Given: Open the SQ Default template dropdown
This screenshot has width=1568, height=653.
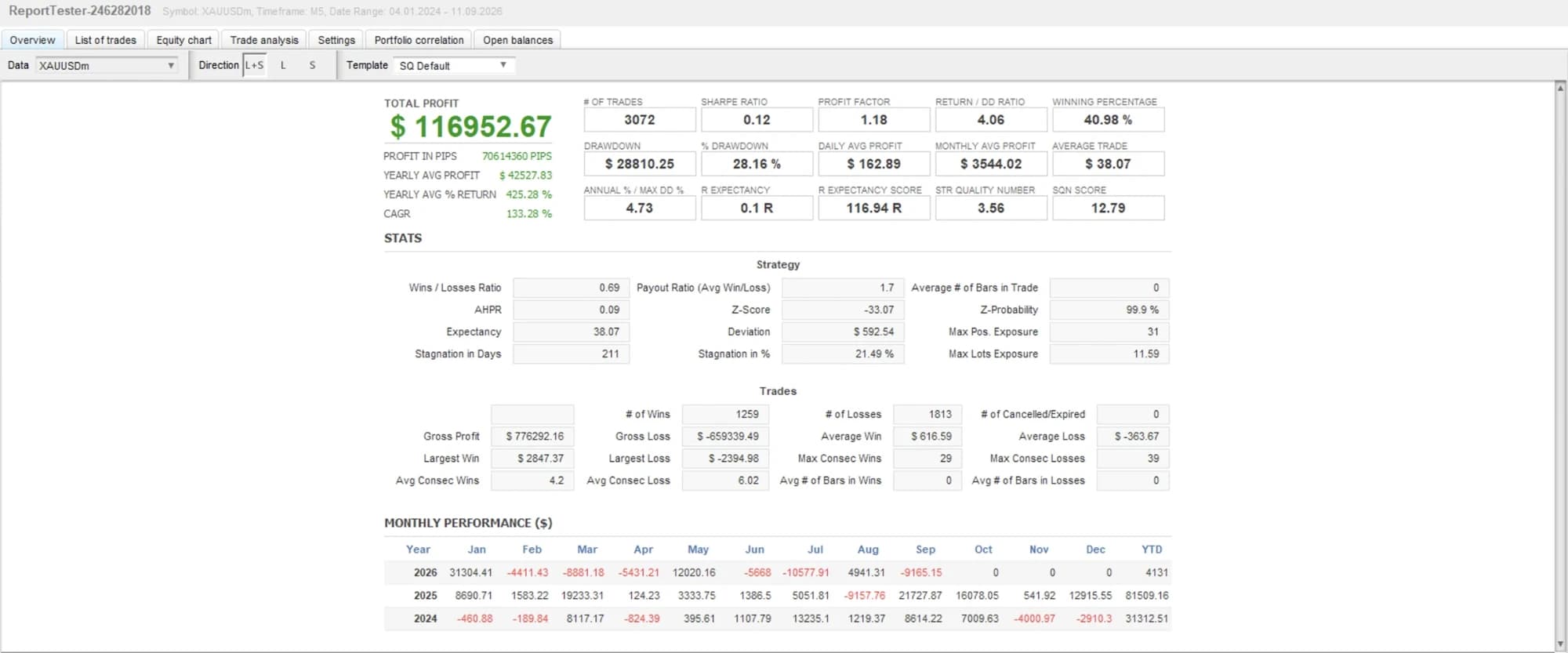Looking at the screenshot, I should coord(454,66).
